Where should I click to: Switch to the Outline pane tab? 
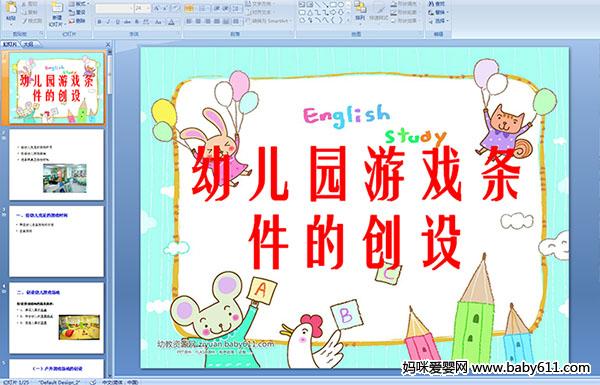pyautogui.click(x=28, y=44)
